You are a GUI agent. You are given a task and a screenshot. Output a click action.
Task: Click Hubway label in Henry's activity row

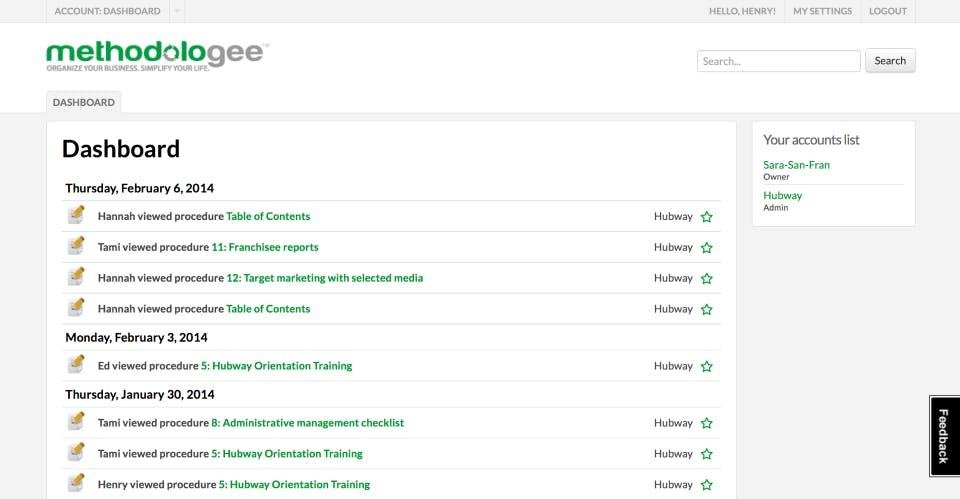pos(673,484)
